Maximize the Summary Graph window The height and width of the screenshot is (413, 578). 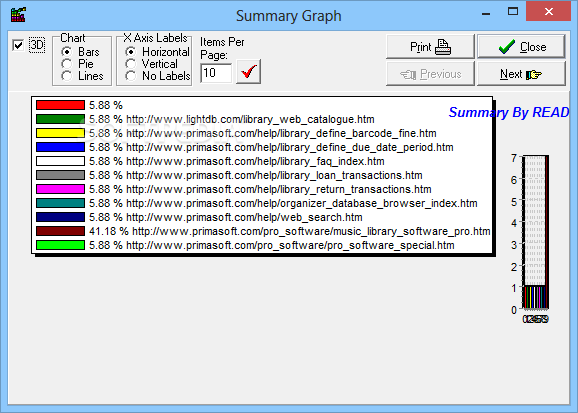point(513,11)
